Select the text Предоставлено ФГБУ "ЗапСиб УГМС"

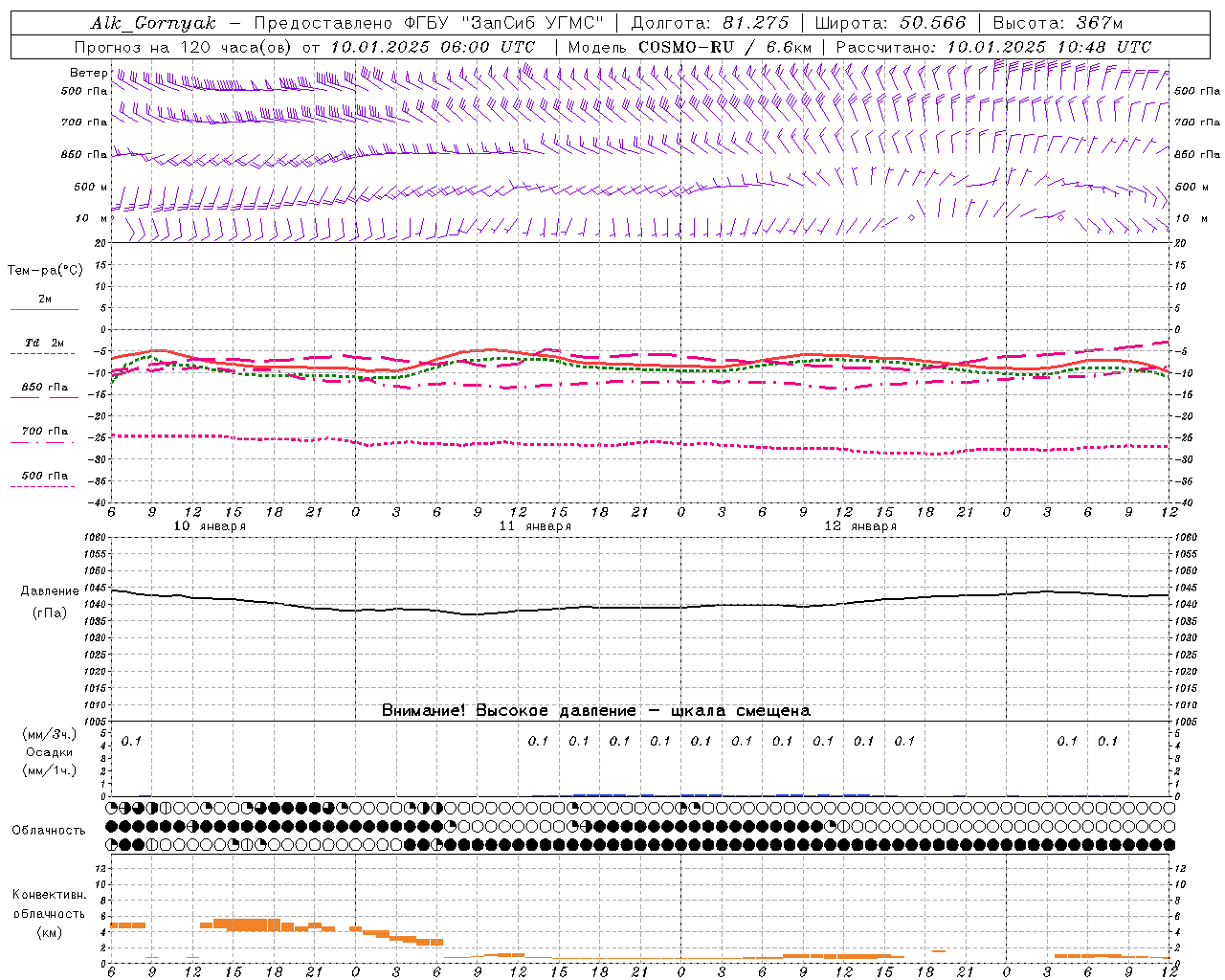431,23
